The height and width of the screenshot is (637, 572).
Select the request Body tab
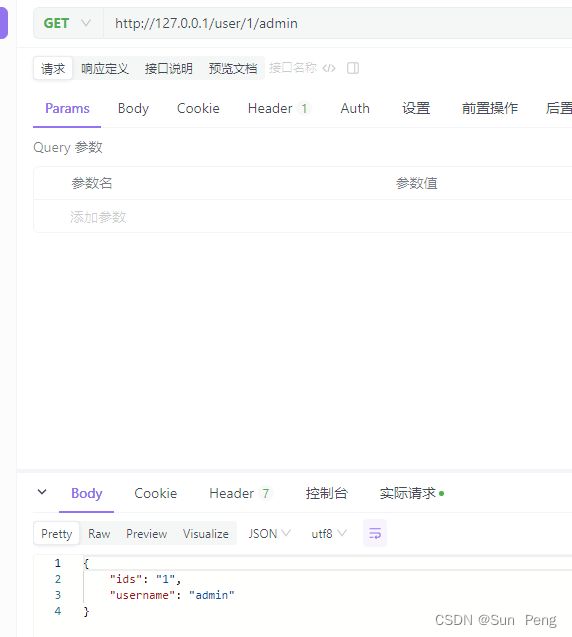pyautogui.click(x=133, y=108)
